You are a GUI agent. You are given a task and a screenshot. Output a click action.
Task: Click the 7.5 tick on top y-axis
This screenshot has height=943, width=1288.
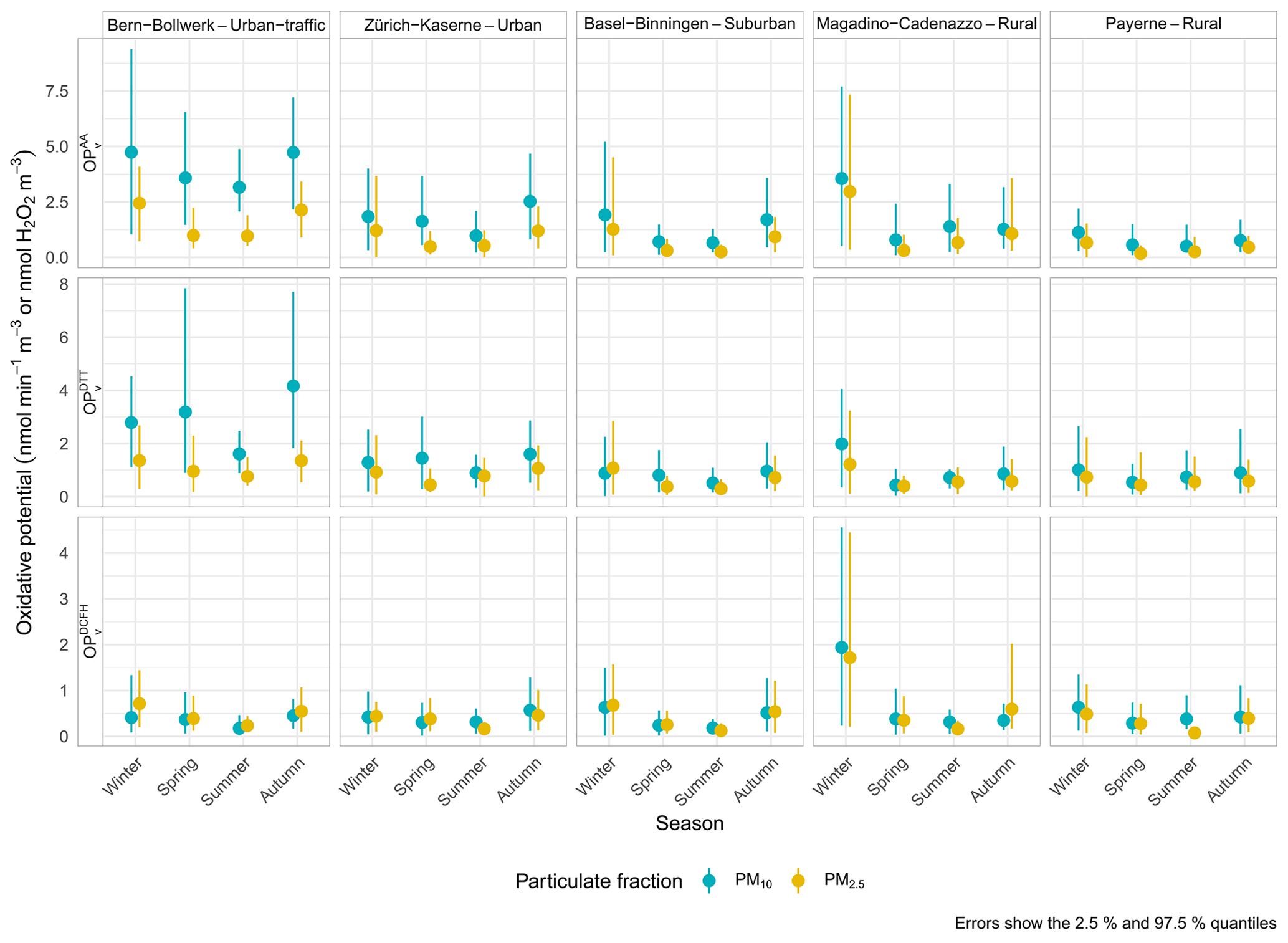pos(57,92)
